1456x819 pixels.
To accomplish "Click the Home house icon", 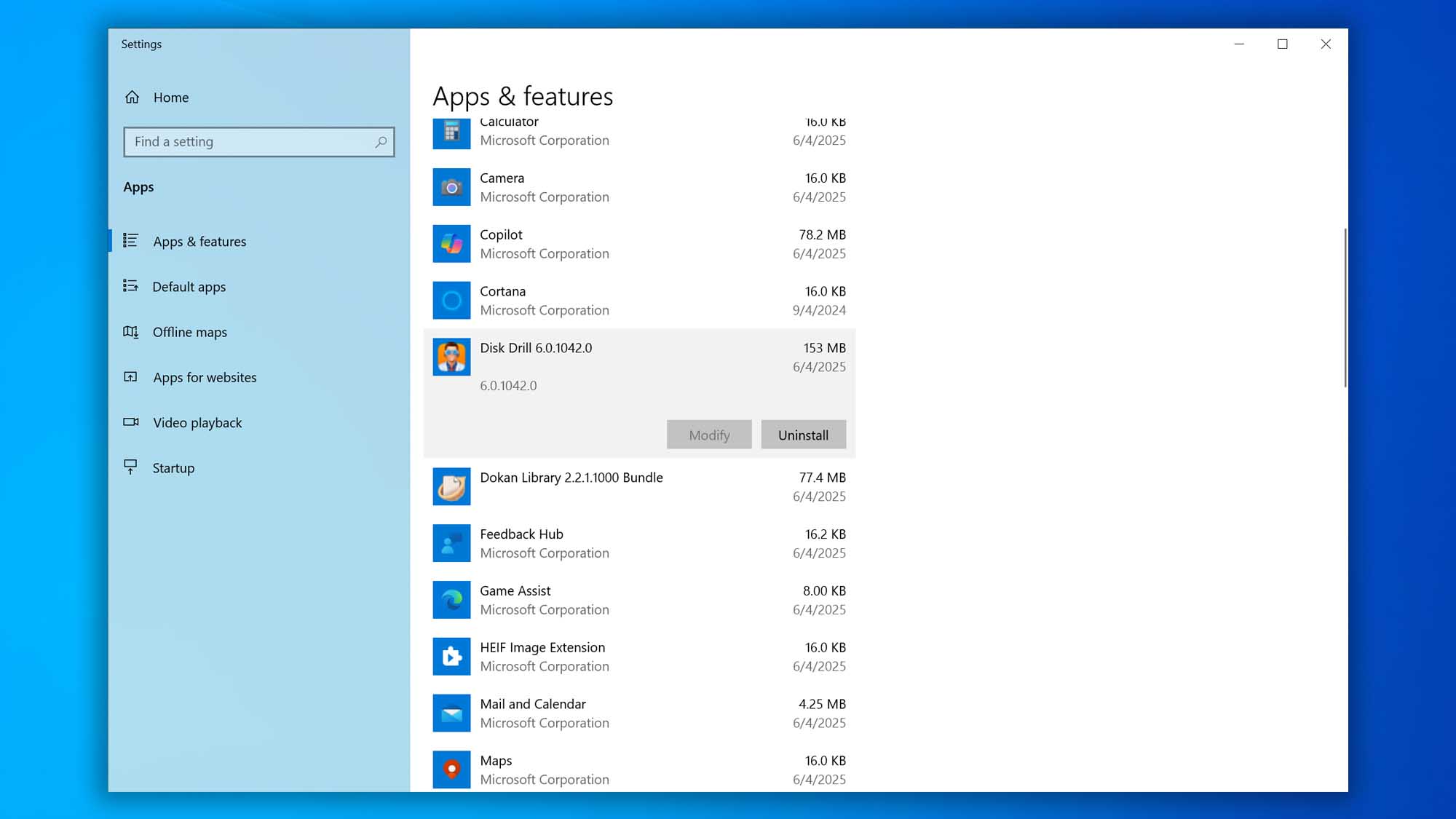I will pyautogui.click(x=132, y=97).
